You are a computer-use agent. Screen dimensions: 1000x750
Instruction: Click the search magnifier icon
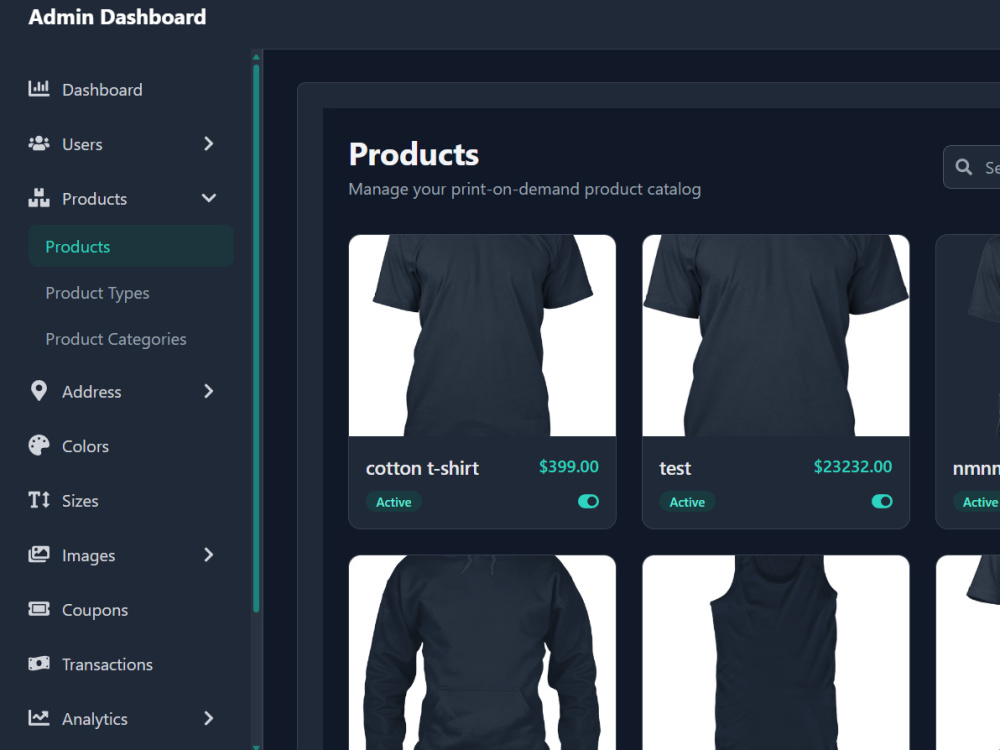pyautogui.click(x=964, y=168)
